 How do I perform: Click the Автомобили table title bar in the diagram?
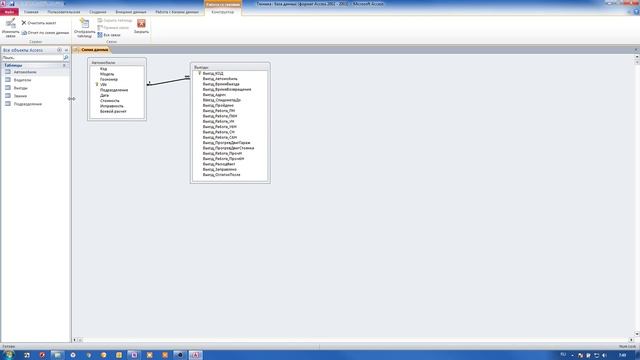[x=117, y=62]
